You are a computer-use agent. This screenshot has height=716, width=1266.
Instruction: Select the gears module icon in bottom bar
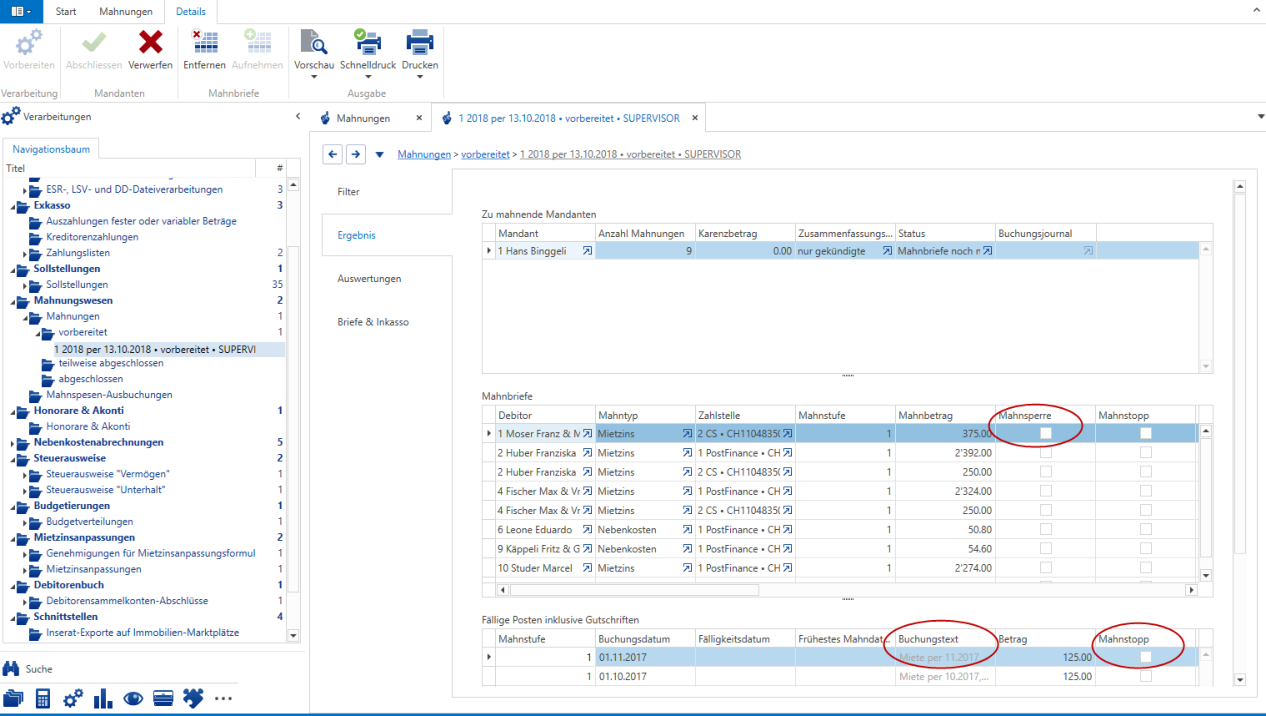coord(73,699)
